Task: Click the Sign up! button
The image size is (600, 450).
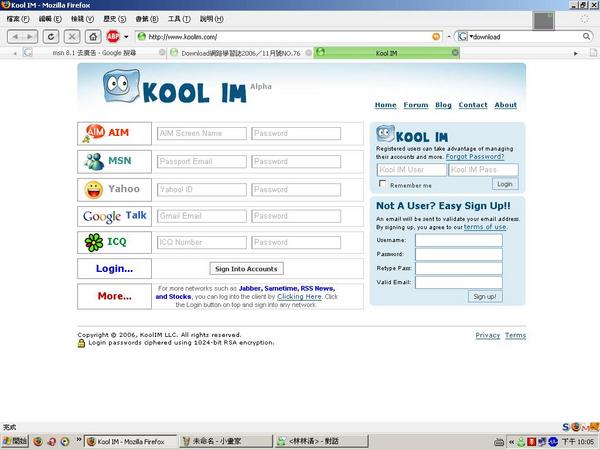Action: (x=485, y=296)
